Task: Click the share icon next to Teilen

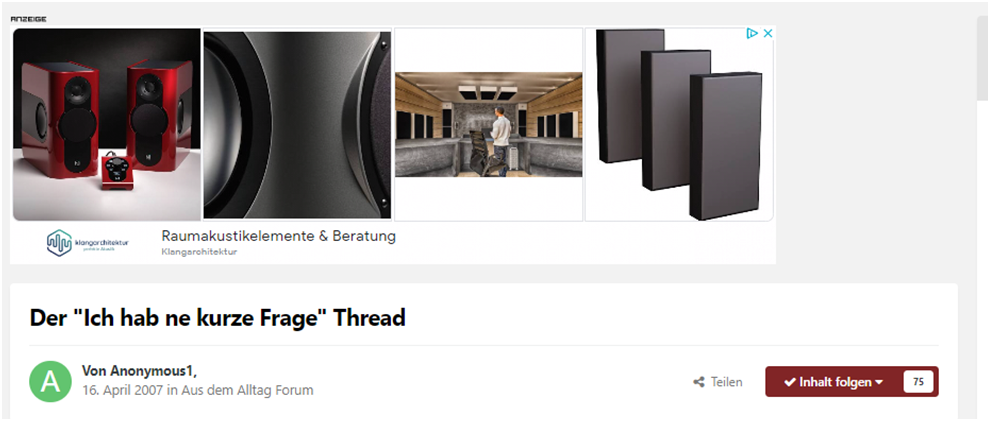Action: point(699,382)
